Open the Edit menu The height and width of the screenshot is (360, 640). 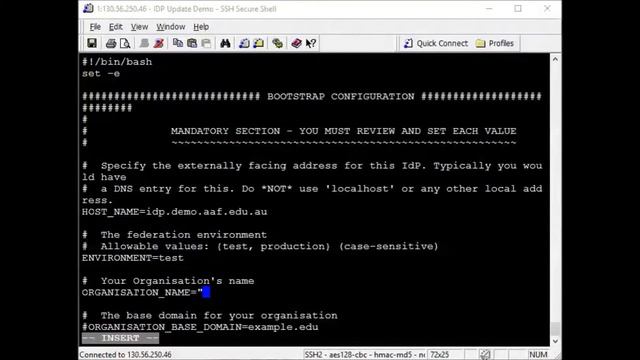pyautogui.click(x=116, y=27)
